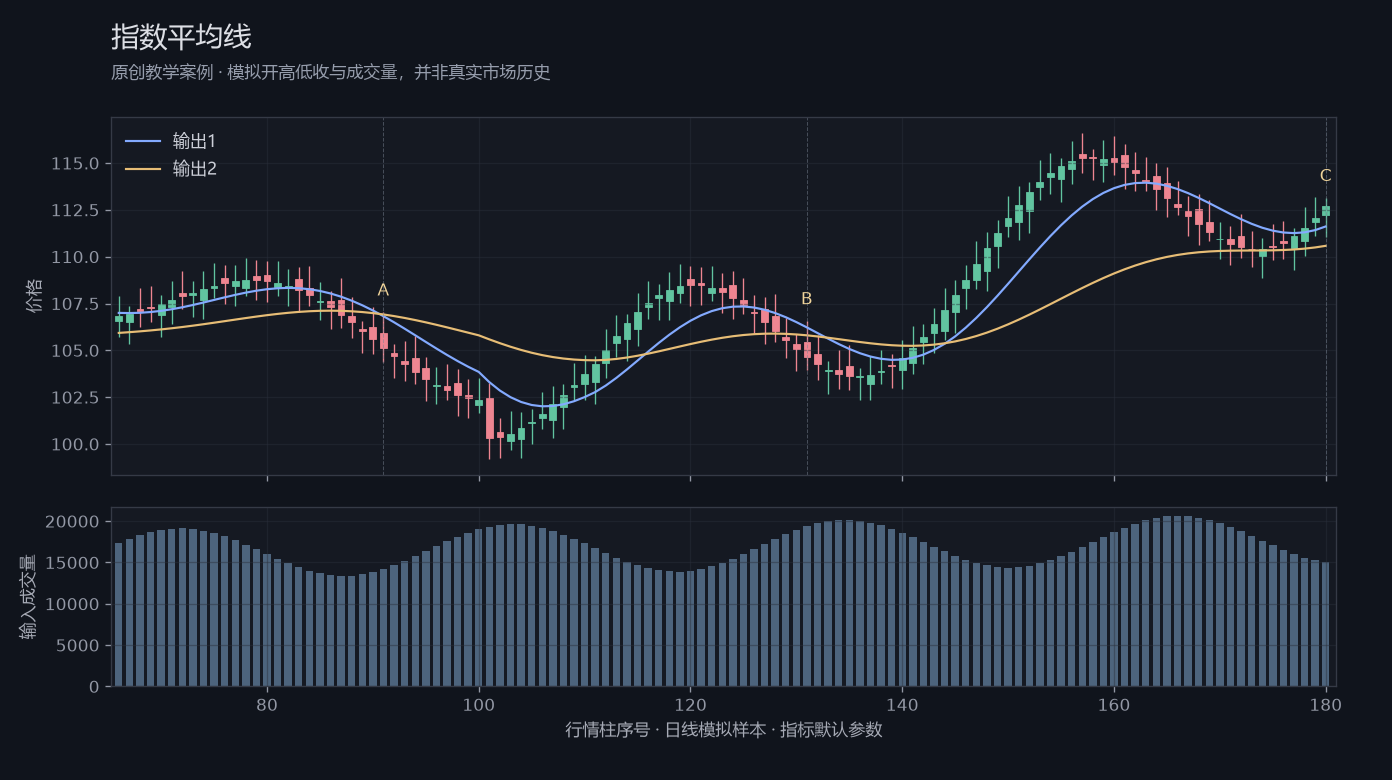Click price axis tick 112.5
1392x780 pixels.
click(75, 210)
